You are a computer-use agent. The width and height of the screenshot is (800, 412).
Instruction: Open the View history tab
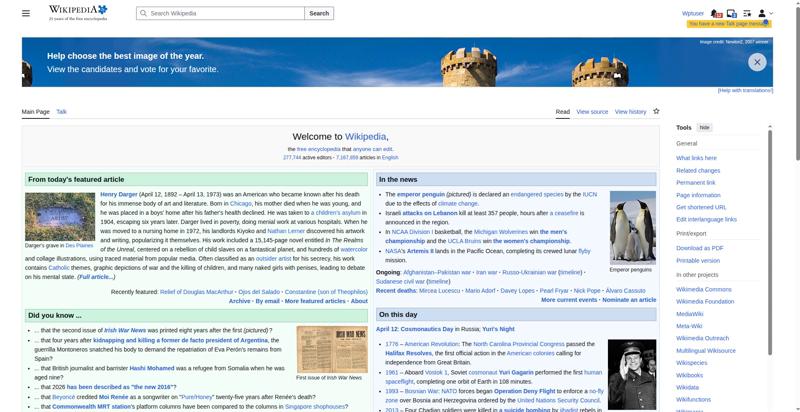[x=630, y=112]
